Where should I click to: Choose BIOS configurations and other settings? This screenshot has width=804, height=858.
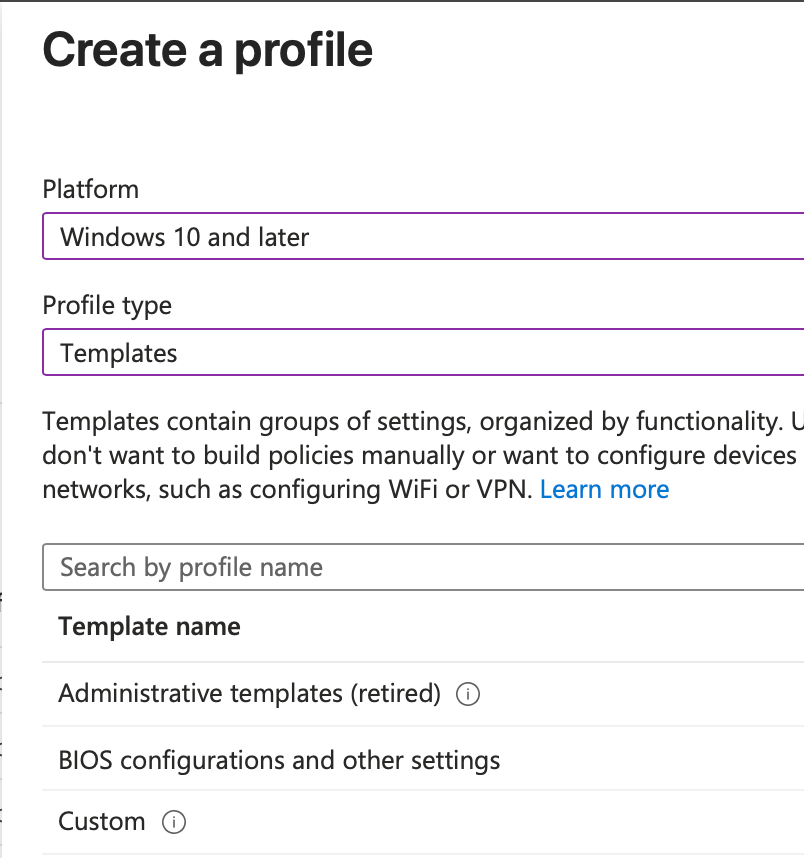(279, 760)
